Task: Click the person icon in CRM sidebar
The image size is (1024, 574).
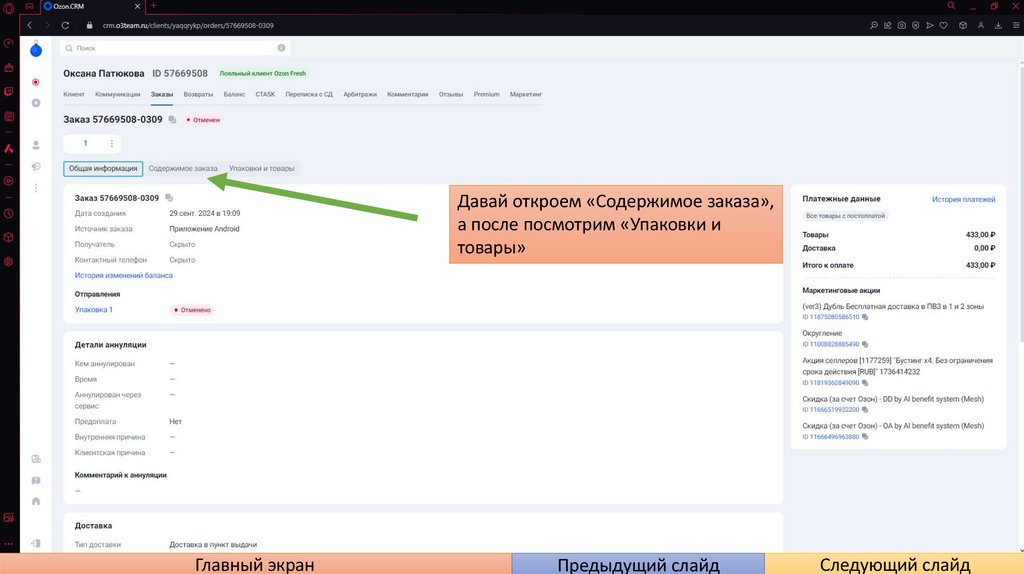Action: (36, 145)
